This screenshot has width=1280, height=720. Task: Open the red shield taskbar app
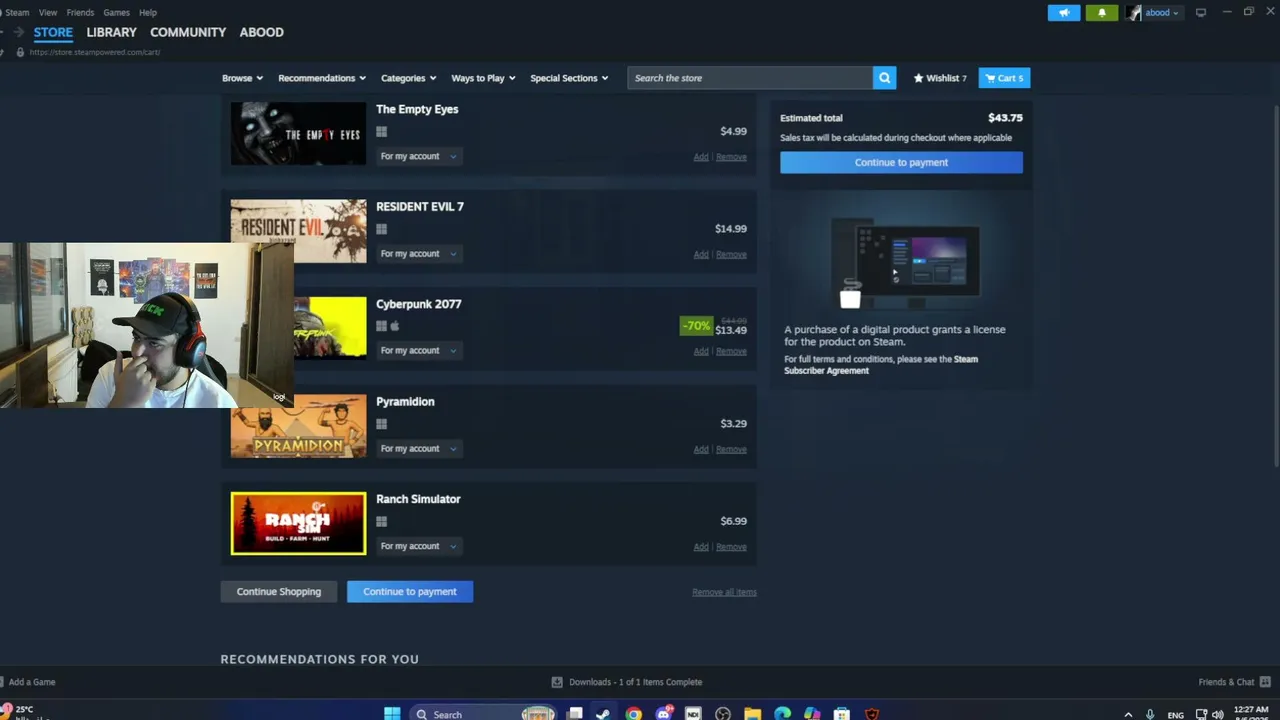click(x=872, y=714)
